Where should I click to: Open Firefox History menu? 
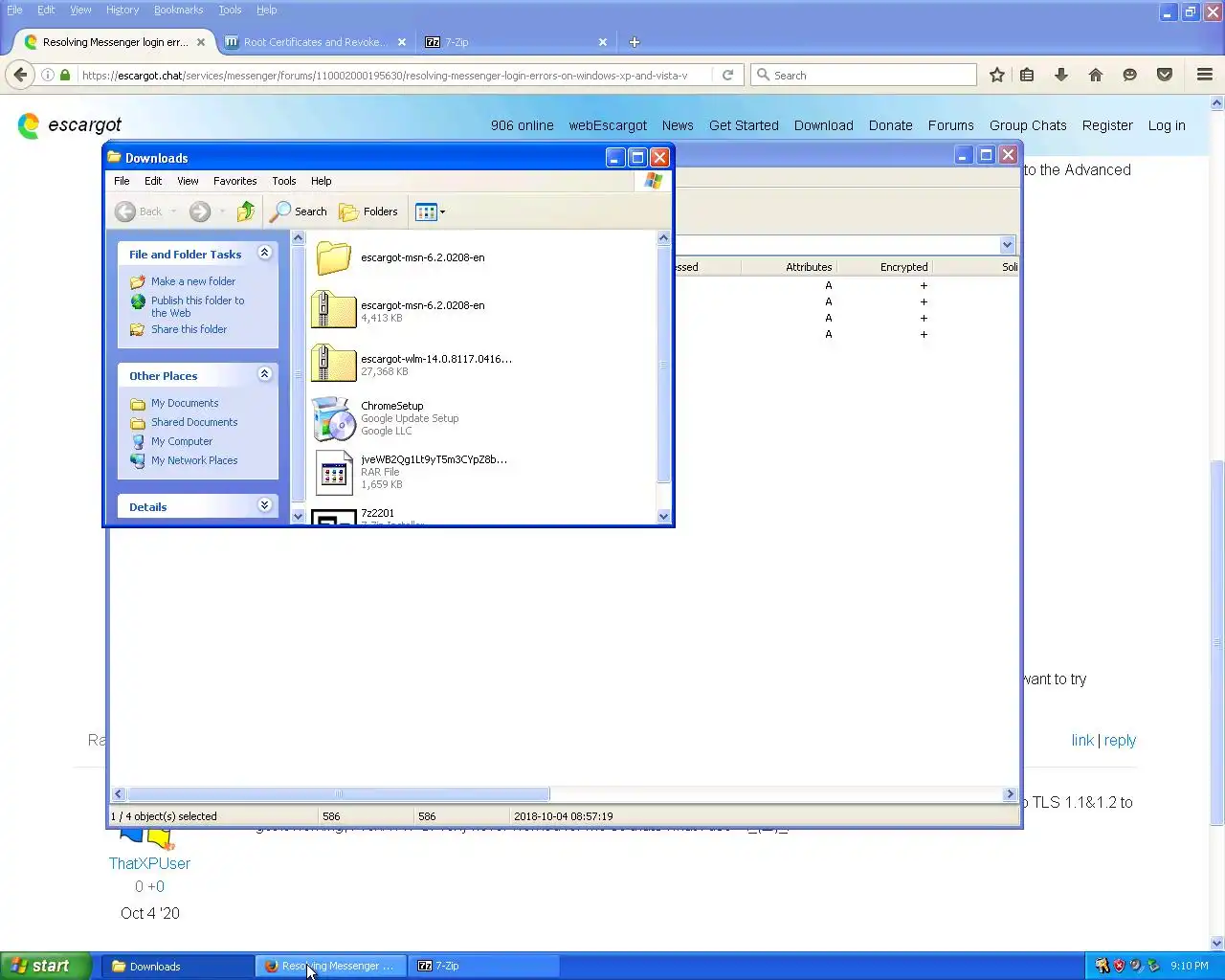coord(122,10)
